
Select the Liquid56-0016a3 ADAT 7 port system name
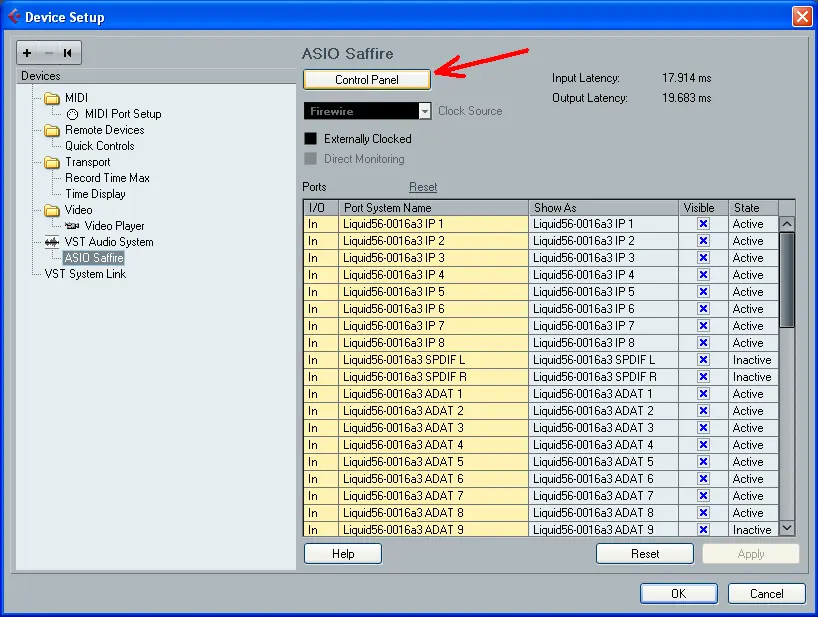point(434,495)
